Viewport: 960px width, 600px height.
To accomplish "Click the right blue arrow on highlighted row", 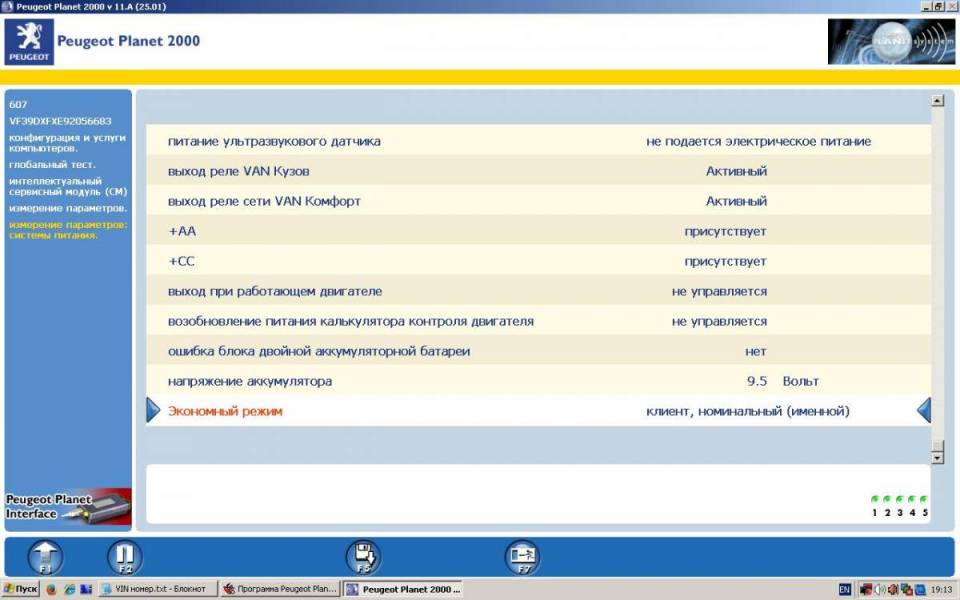I will click(x=924, y=411).
